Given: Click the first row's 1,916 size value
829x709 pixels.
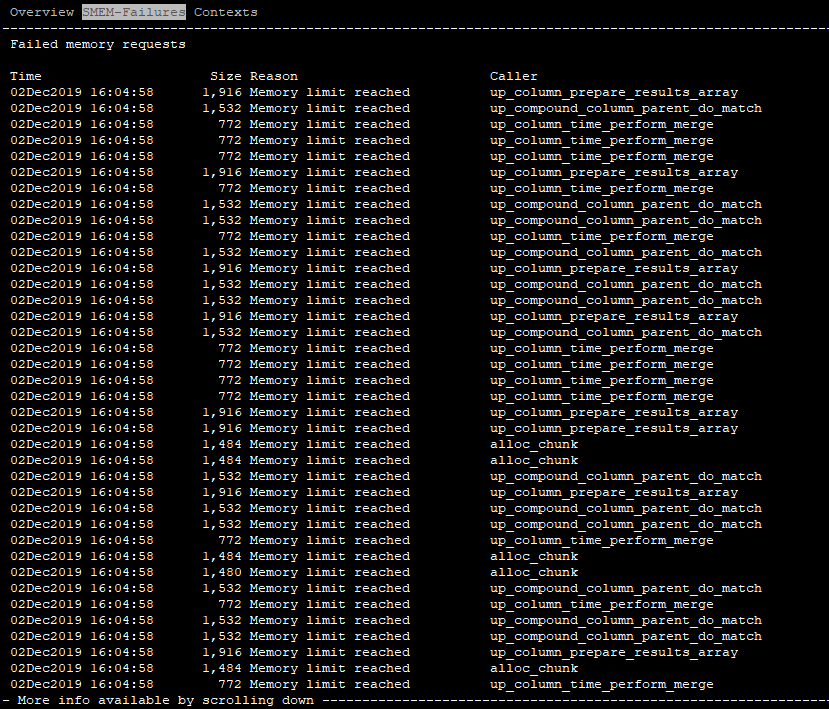Looking at the screenshot, I should coord(222,92).
